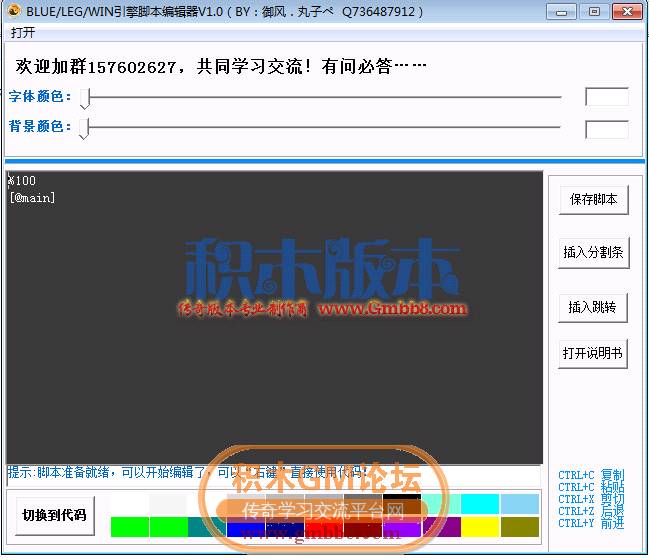The height and width of the screenshot is (560, 649).
Task: Click the value box beside 字体颜色 slider
Action: [x=607, y=97]
